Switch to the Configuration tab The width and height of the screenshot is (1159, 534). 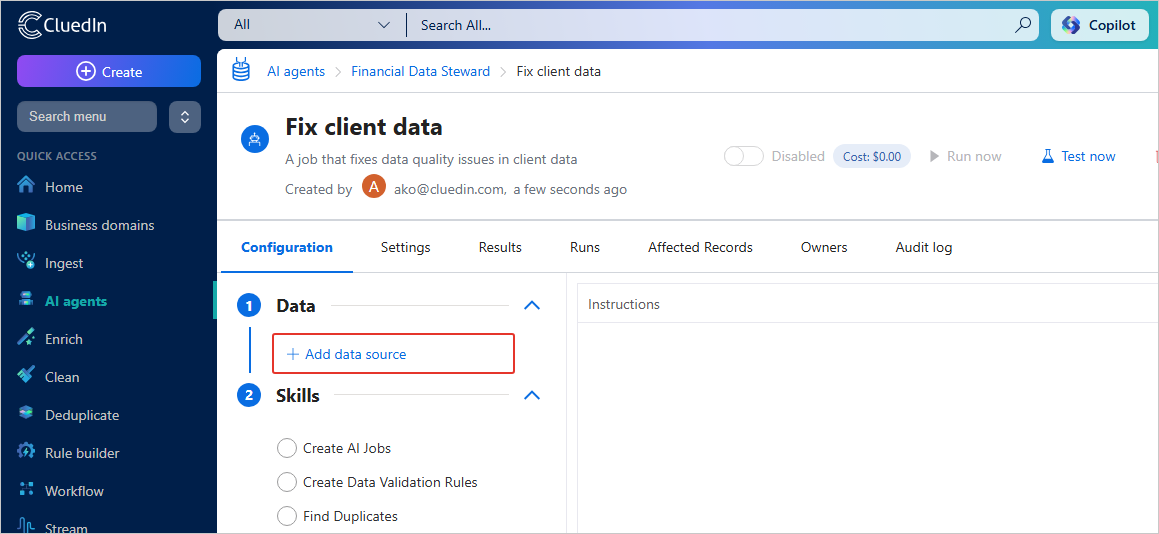pos(287,248)
